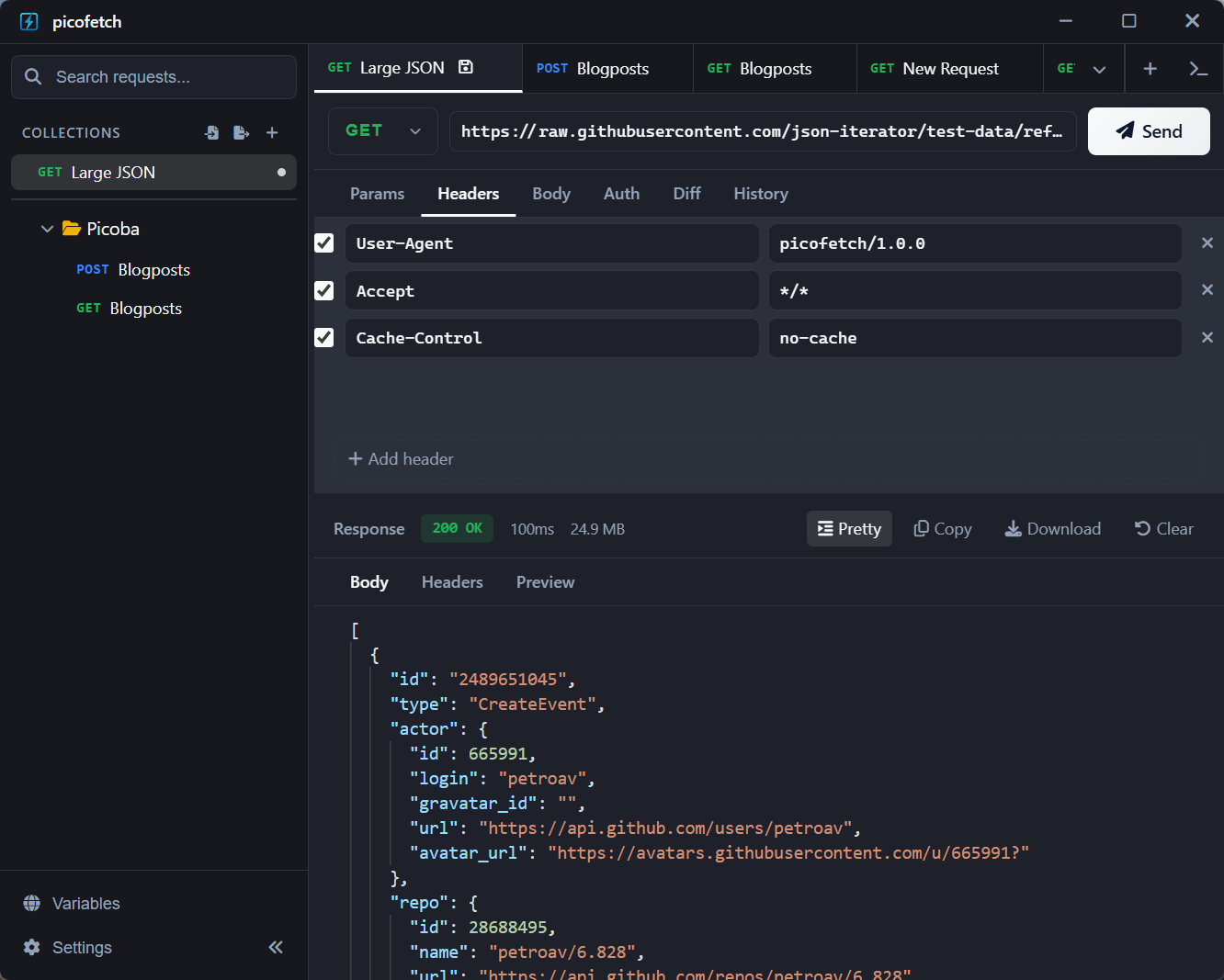1224x980 pixels.
Task: Edit the Cache-Control header name field
Action: coord(552,338)
